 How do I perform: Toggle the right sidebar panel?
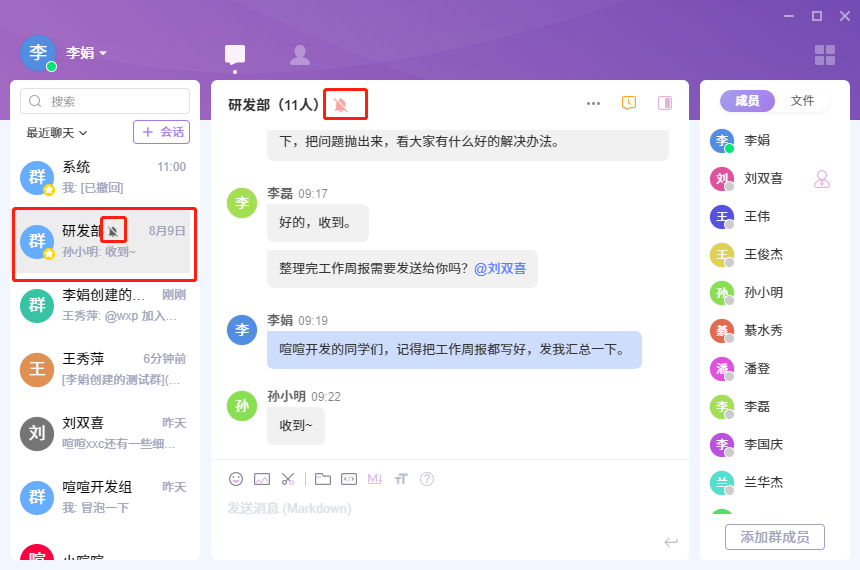click(x=665, y=103)
